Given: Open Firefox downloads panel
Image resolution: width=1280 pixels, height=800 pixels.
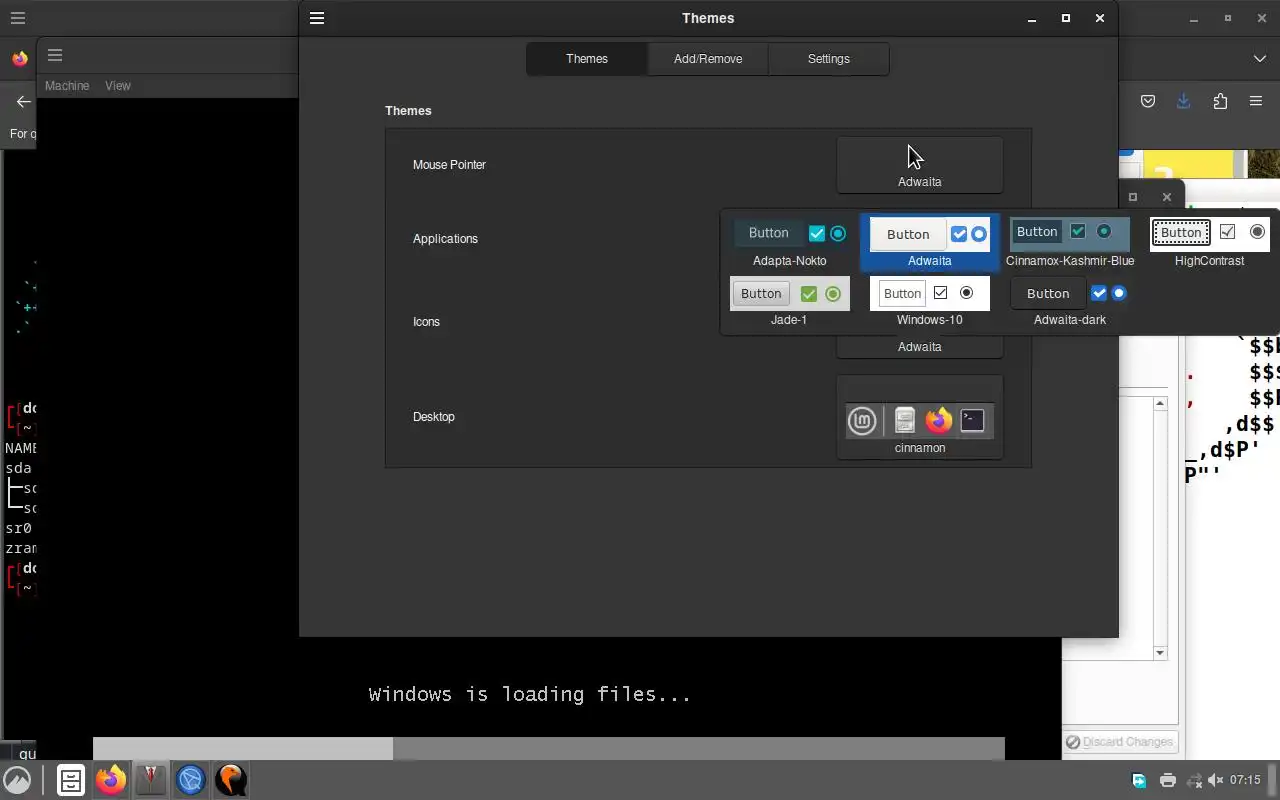Looking at the screenshot, I should click(1183, 101).
